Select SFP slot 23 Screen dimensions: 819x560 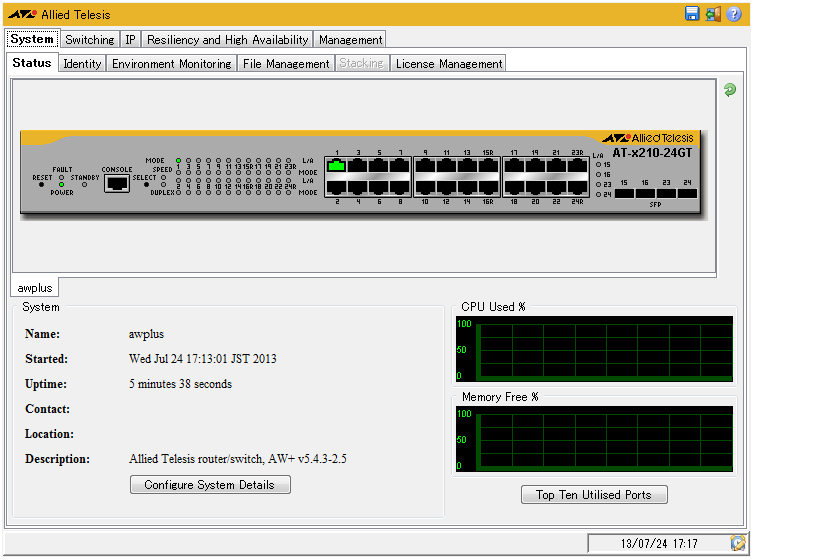(666, 193)
